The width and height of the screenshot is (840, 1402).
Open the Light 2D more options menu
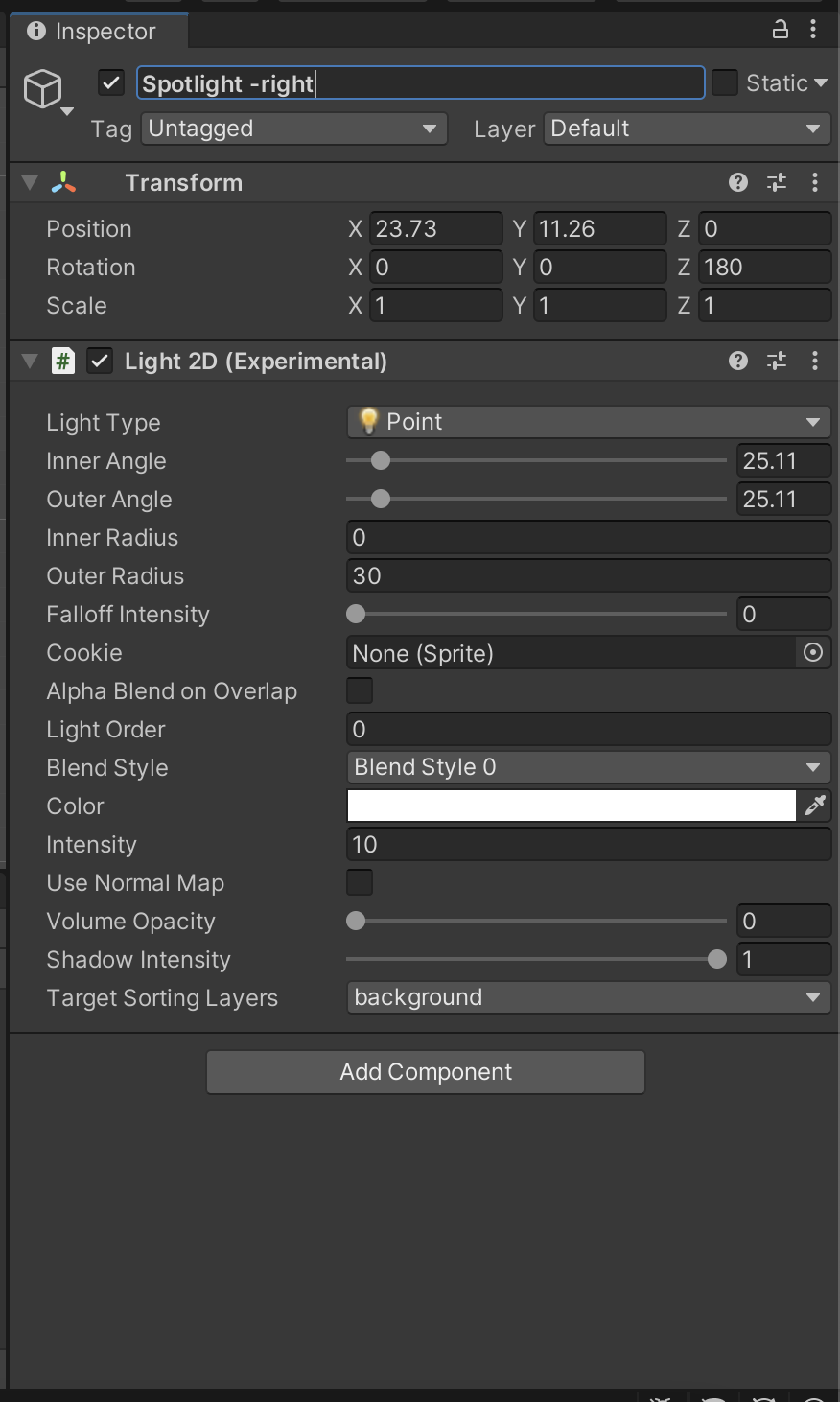pos(815,361)
